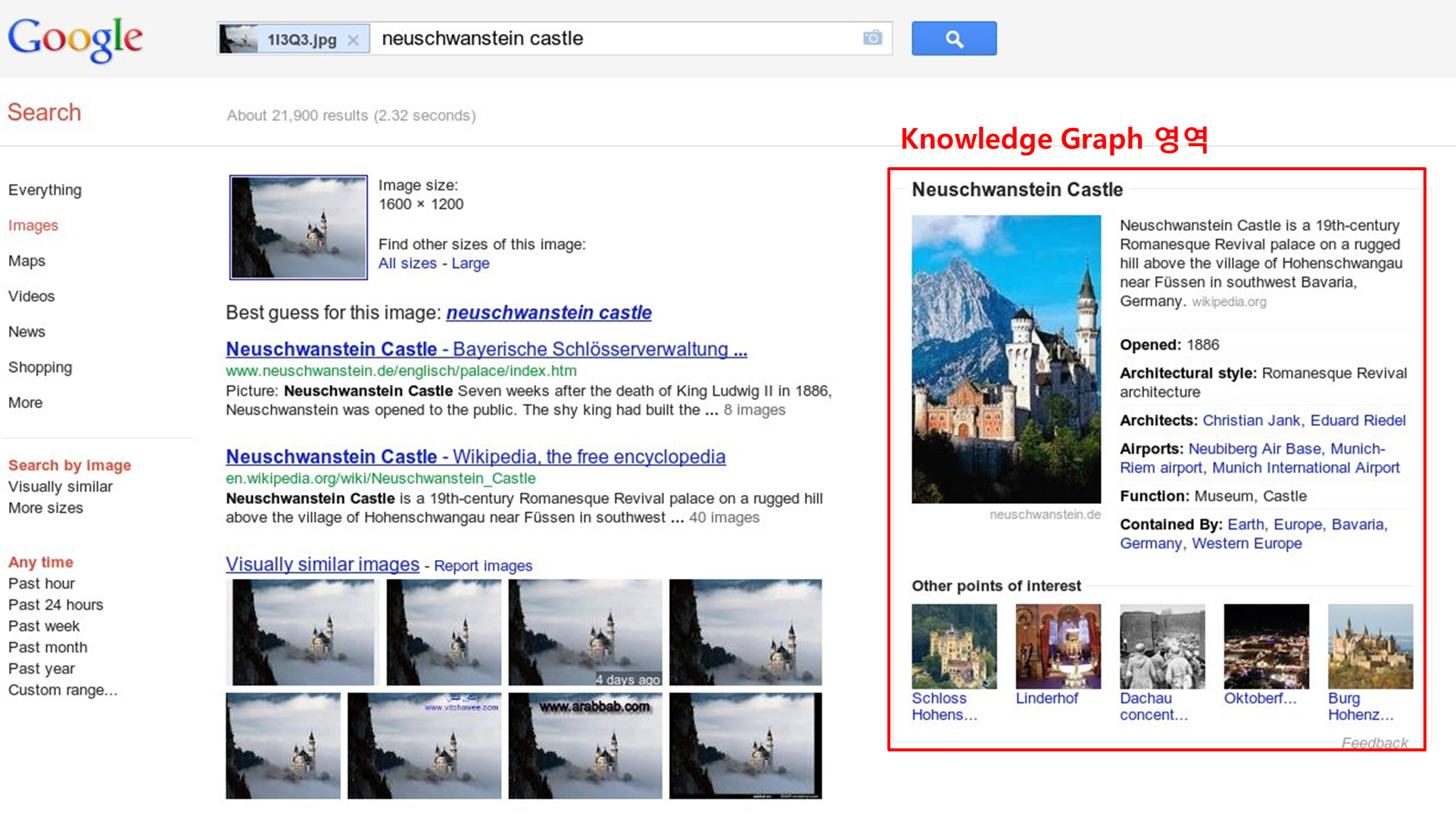1456x818 pixels.
Task: Select the Images search category
Action: [x=33, y=225]
